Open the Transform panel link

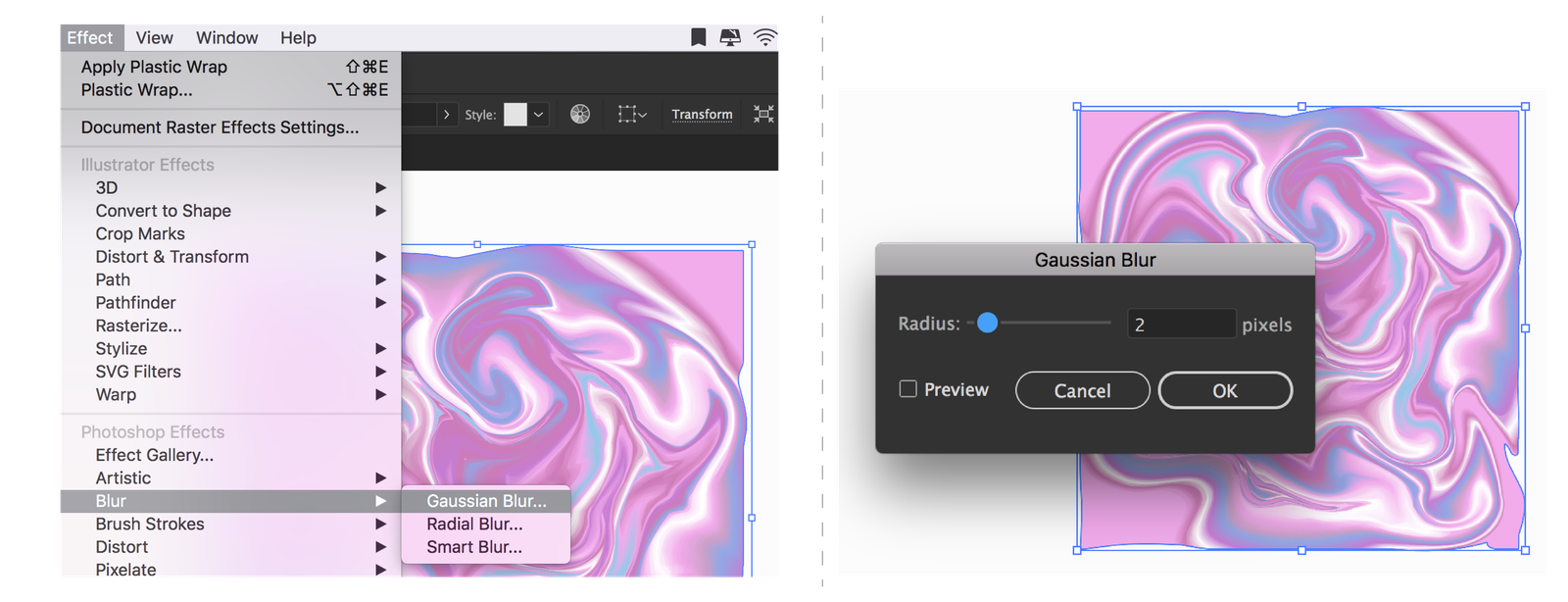702,115
